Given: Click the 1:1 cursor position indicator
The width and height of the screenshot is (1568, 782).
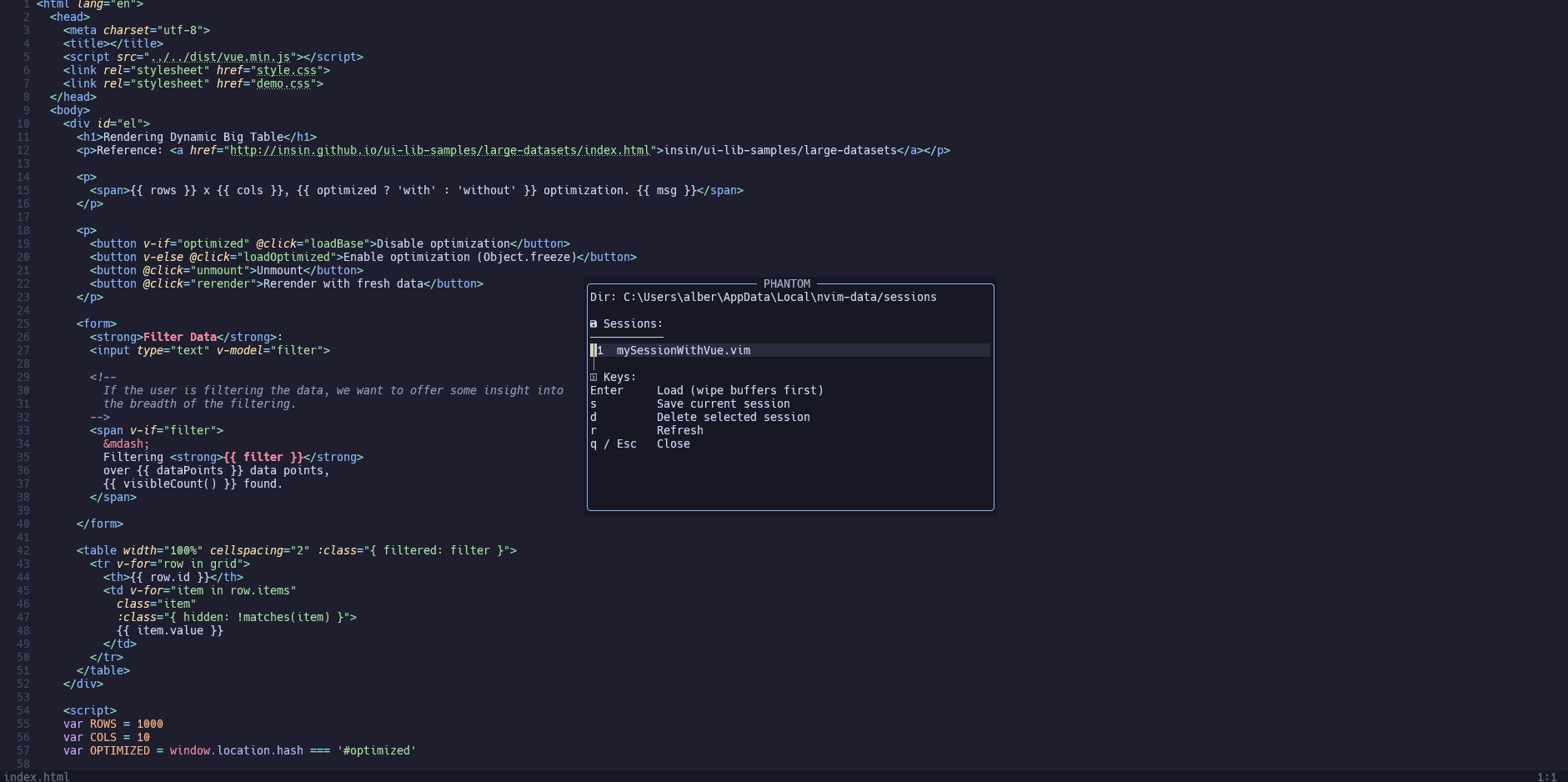Looking at the screenshot, I should pos(1546,776).
